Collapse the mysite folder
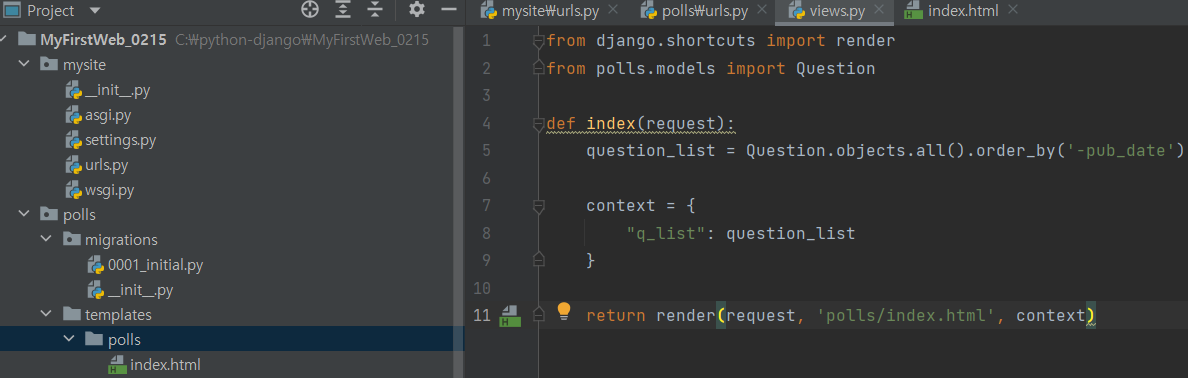This screenshot has width=1188, height=378. coord(23,65)
